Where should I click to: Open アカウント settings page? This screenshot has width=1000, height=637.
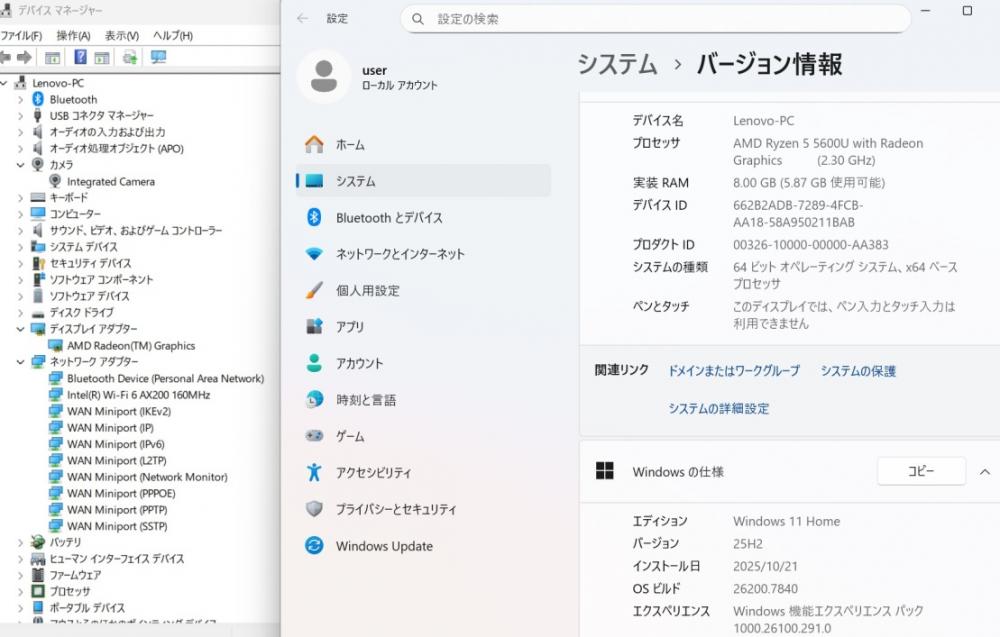pyautogui.click(x=423, y=363)
